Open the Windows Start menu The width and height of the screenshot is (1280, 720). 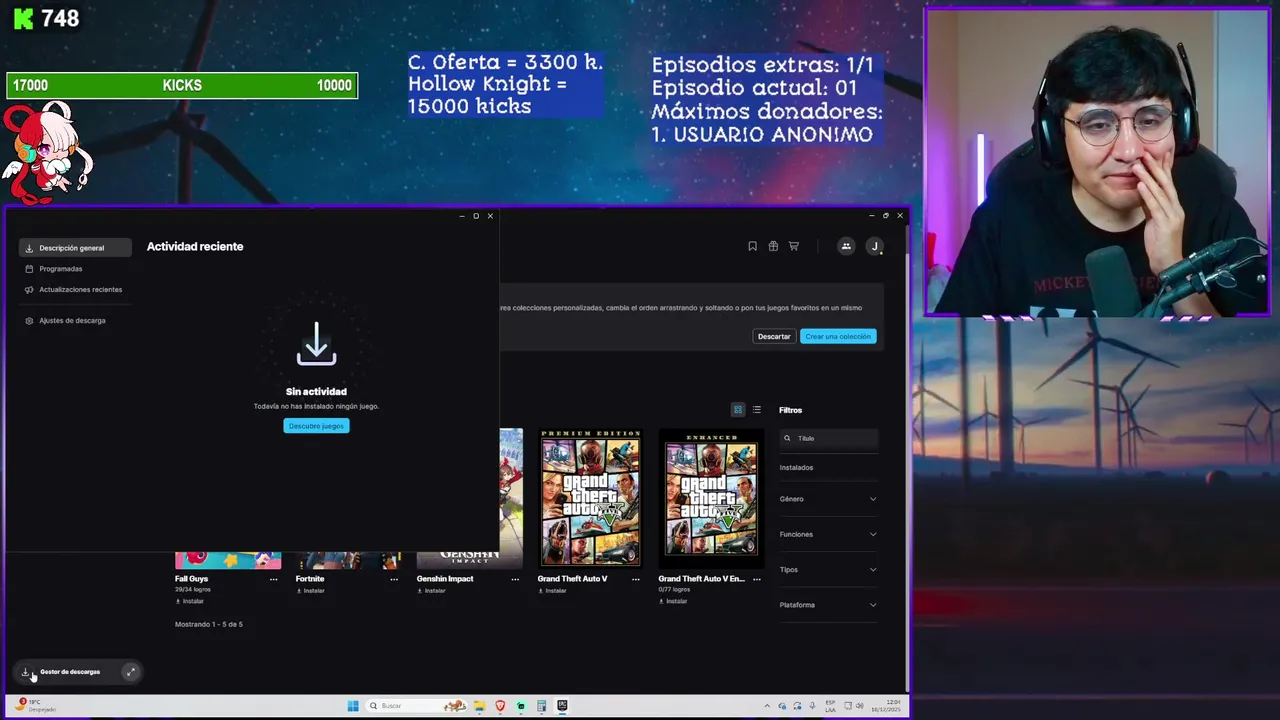[353, 706]
